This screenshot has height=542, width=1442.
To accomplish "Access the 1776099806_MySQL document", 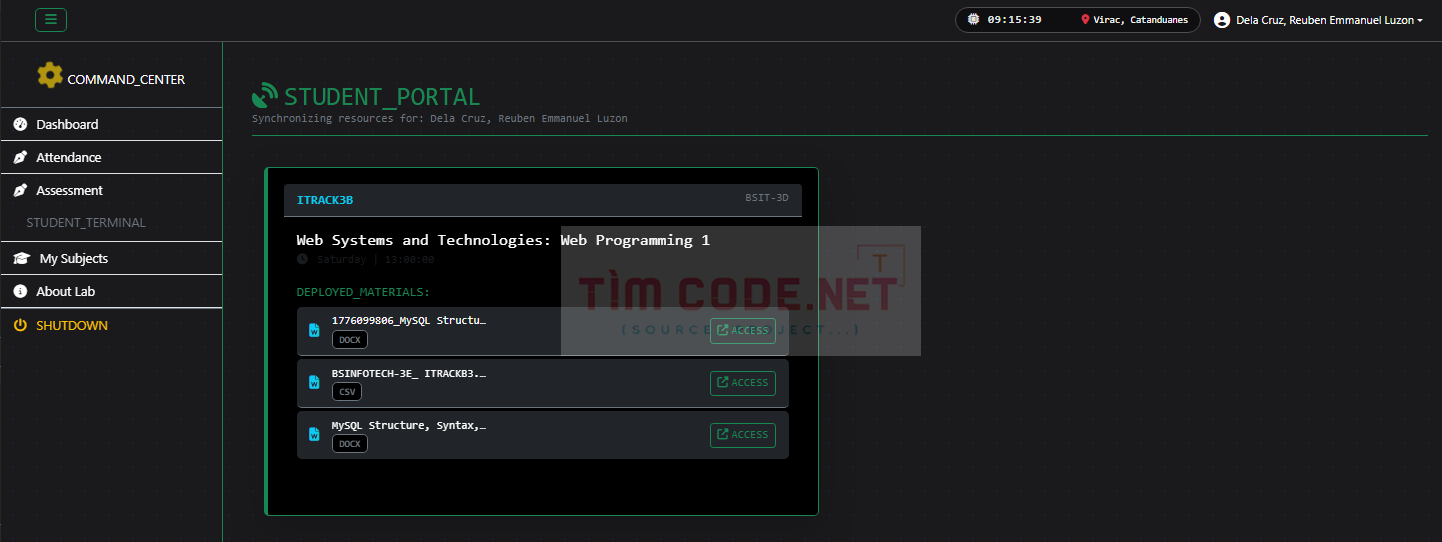I will (x=743, y=331).
